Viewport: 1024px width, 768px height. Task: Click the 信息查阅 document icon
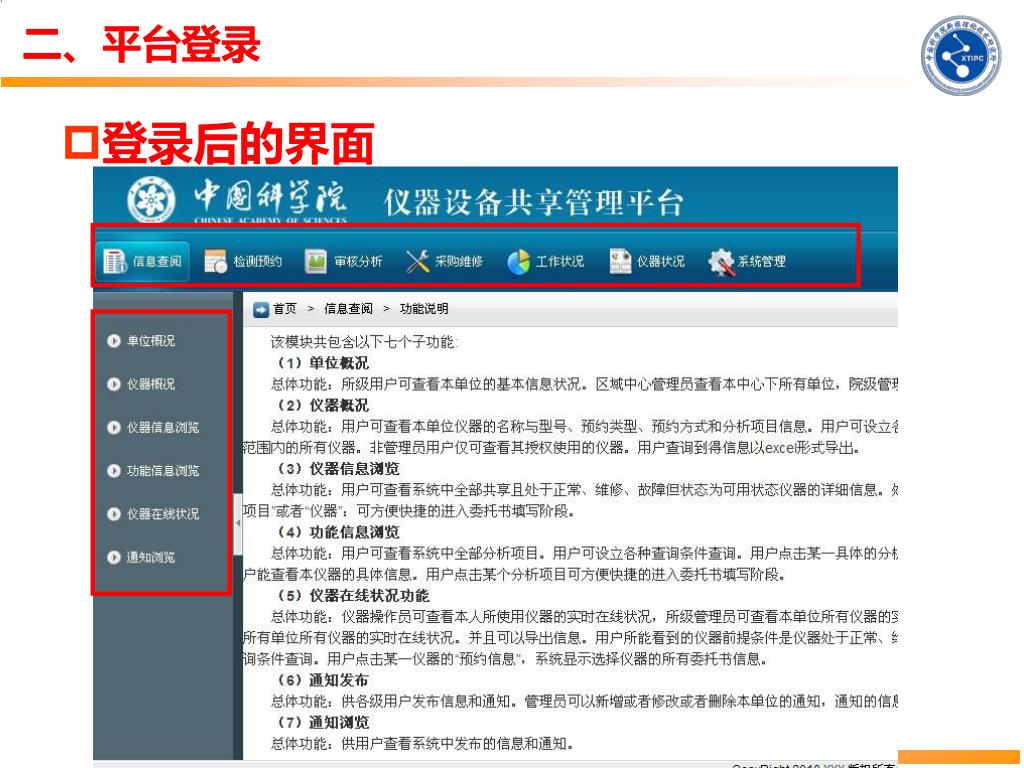tap(115, 262)
